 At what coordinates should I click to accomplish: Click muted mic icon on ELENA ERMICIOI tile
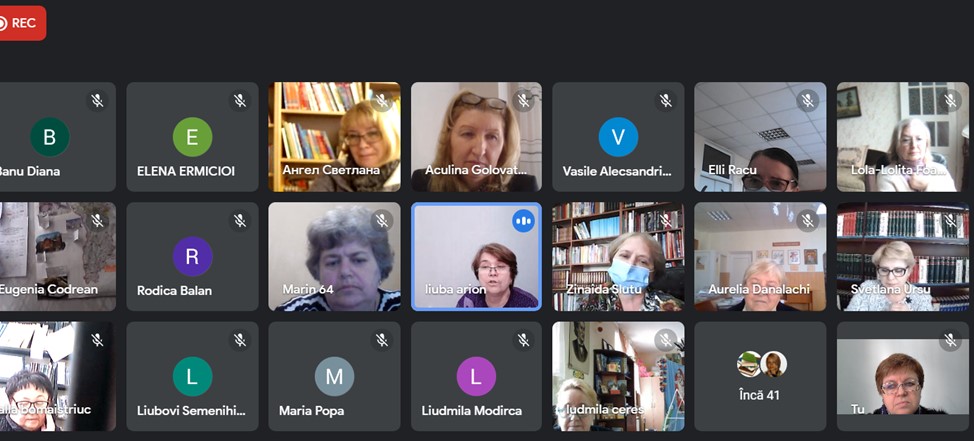click(x=240, y=101)
